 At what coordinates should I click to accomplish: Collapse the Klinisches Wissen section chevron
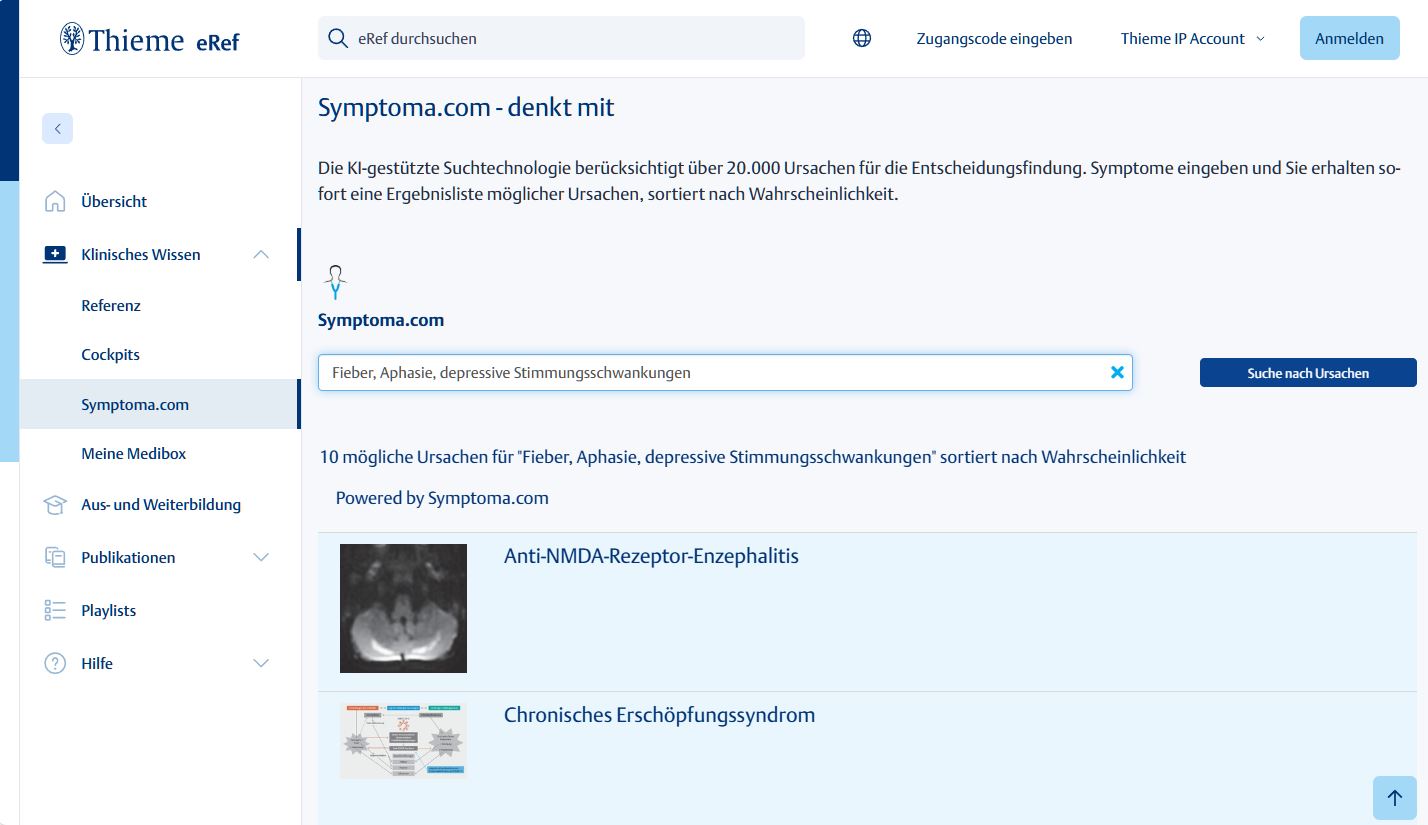pyautogui.click(x=261, y=254)
